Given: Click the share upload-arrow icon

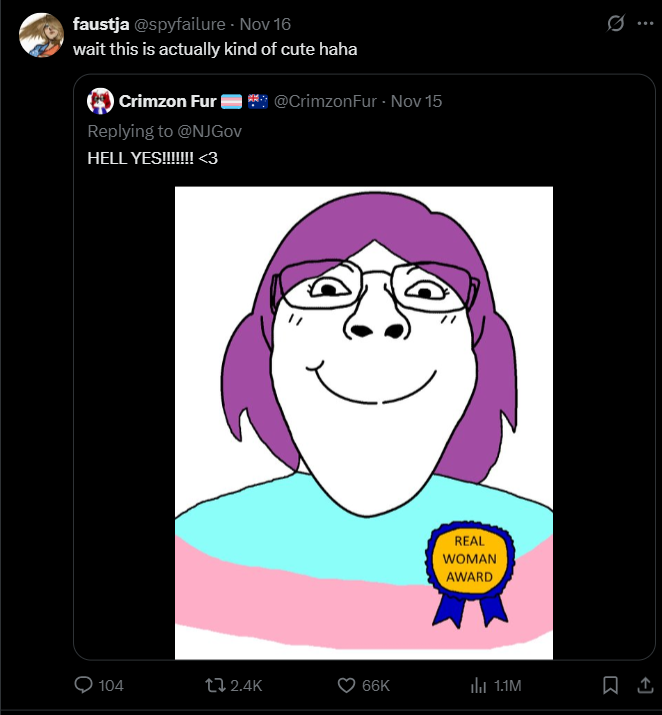Looking at the screenshot, I should pyautogui.click(x=639, y=685).
